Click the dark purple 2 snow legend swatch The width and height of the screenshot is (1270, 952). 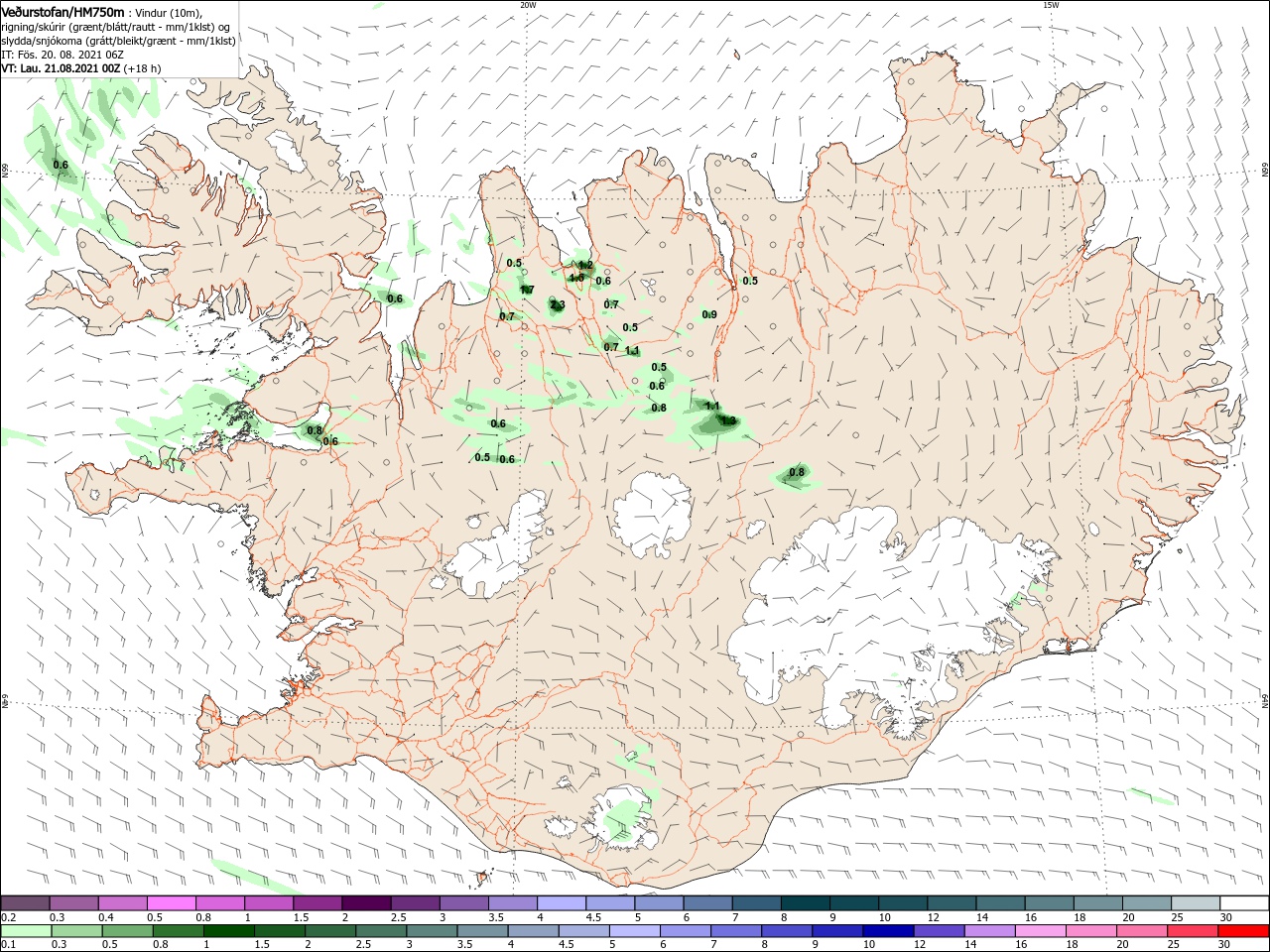coord(365,903)
